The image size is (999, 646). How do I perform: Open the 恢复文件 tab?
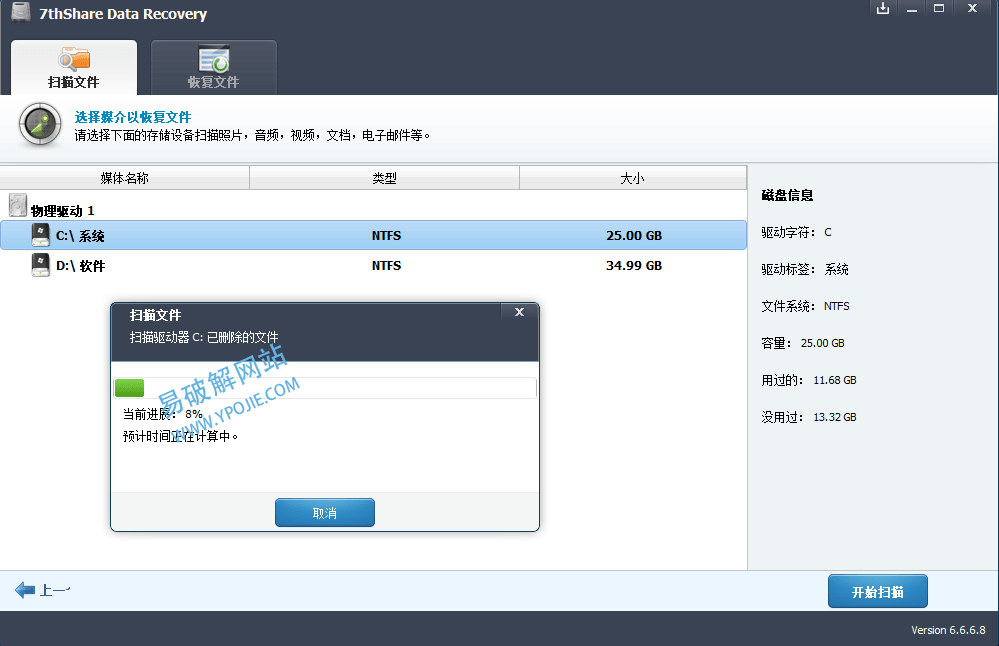coord(213,82)
